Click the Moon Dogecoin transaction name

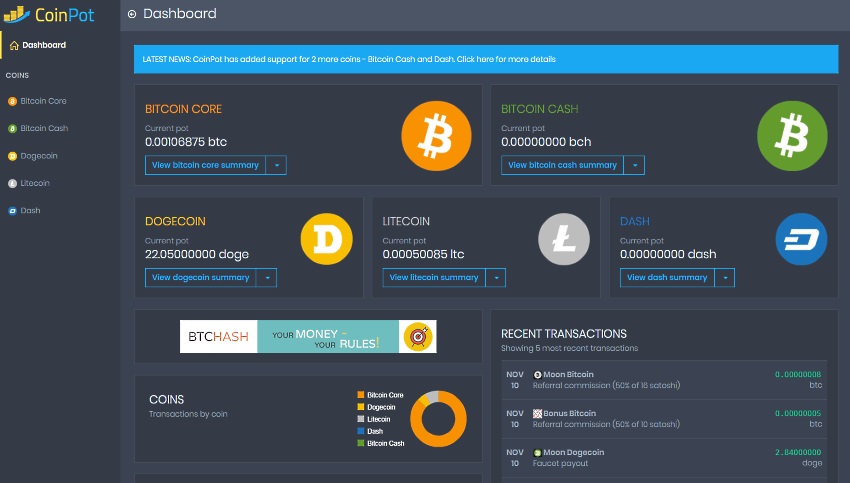[574, 453]
